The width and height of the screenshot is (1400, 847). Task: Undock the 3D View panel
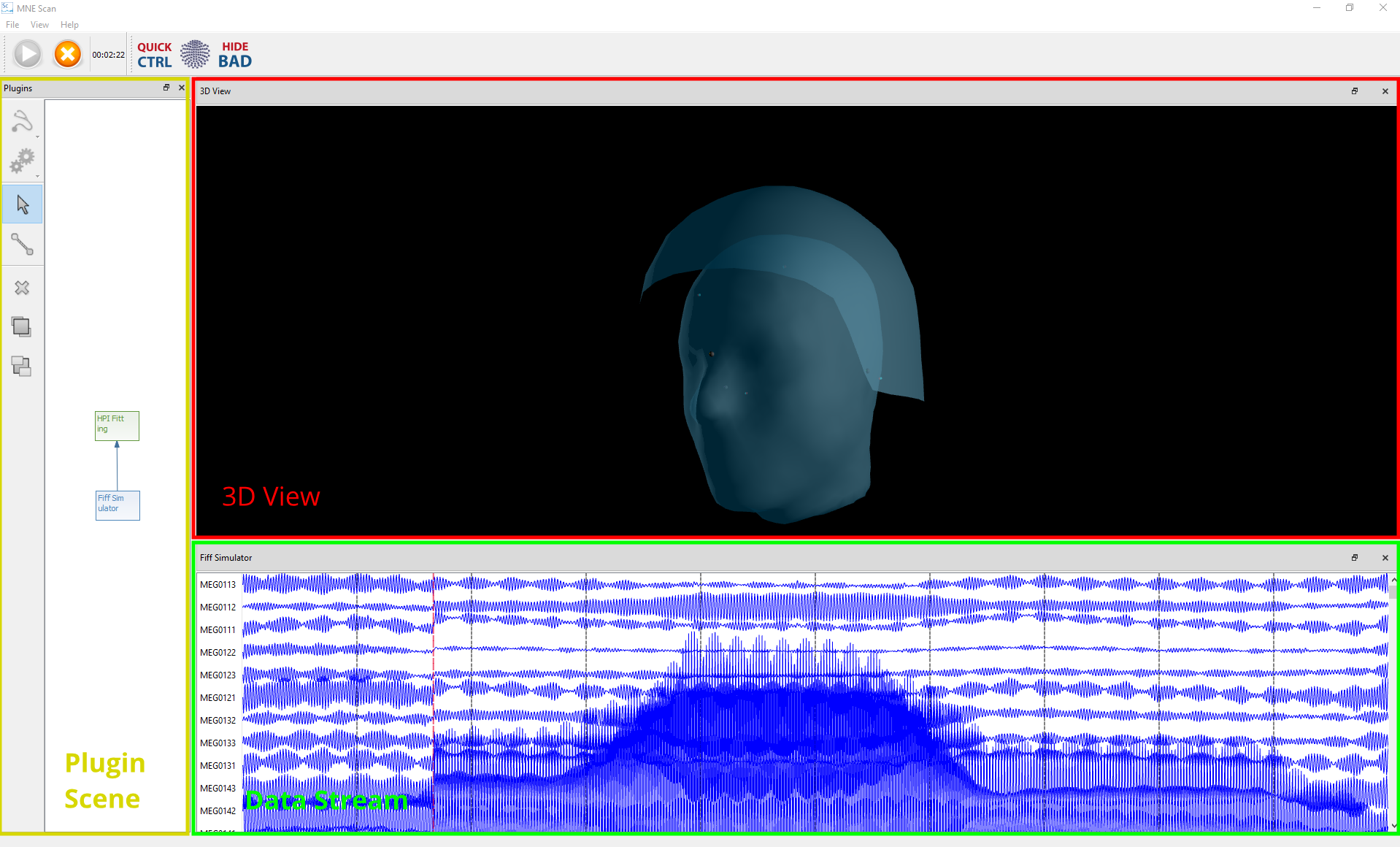pyautogui.click(x=1355, y=91)
